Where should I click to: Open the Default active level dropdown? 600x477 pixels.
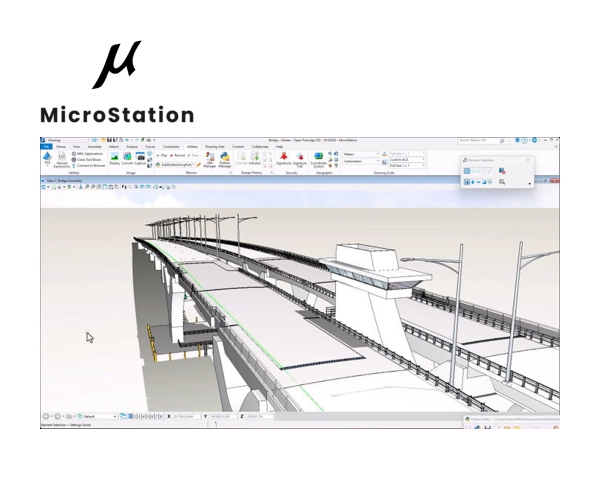point(97,416)
